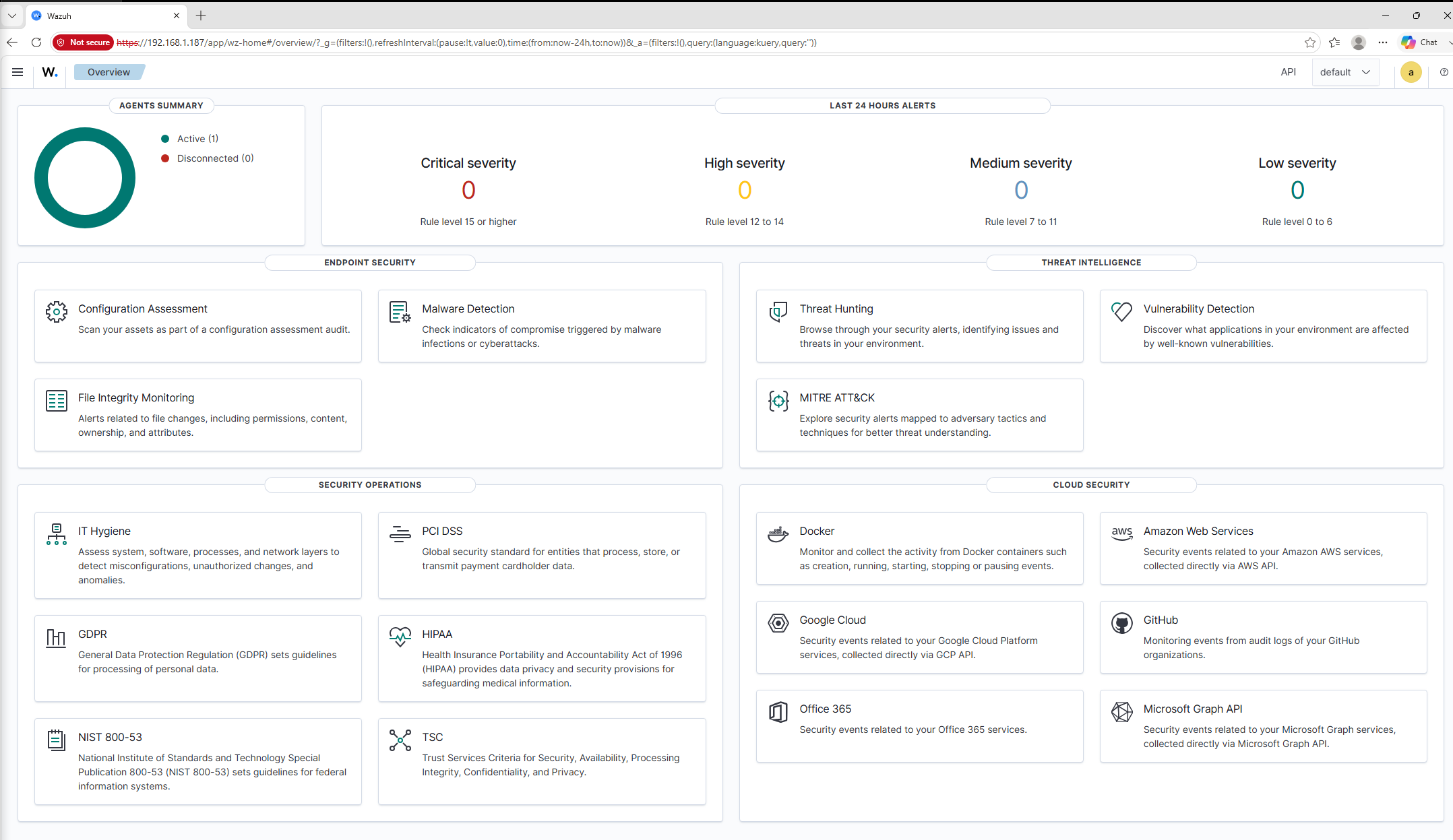Image resolution: width=1453 pixels, height=840 pixels.
Task: Open the Malware Detection module
Action: click(x=542, y=326)
